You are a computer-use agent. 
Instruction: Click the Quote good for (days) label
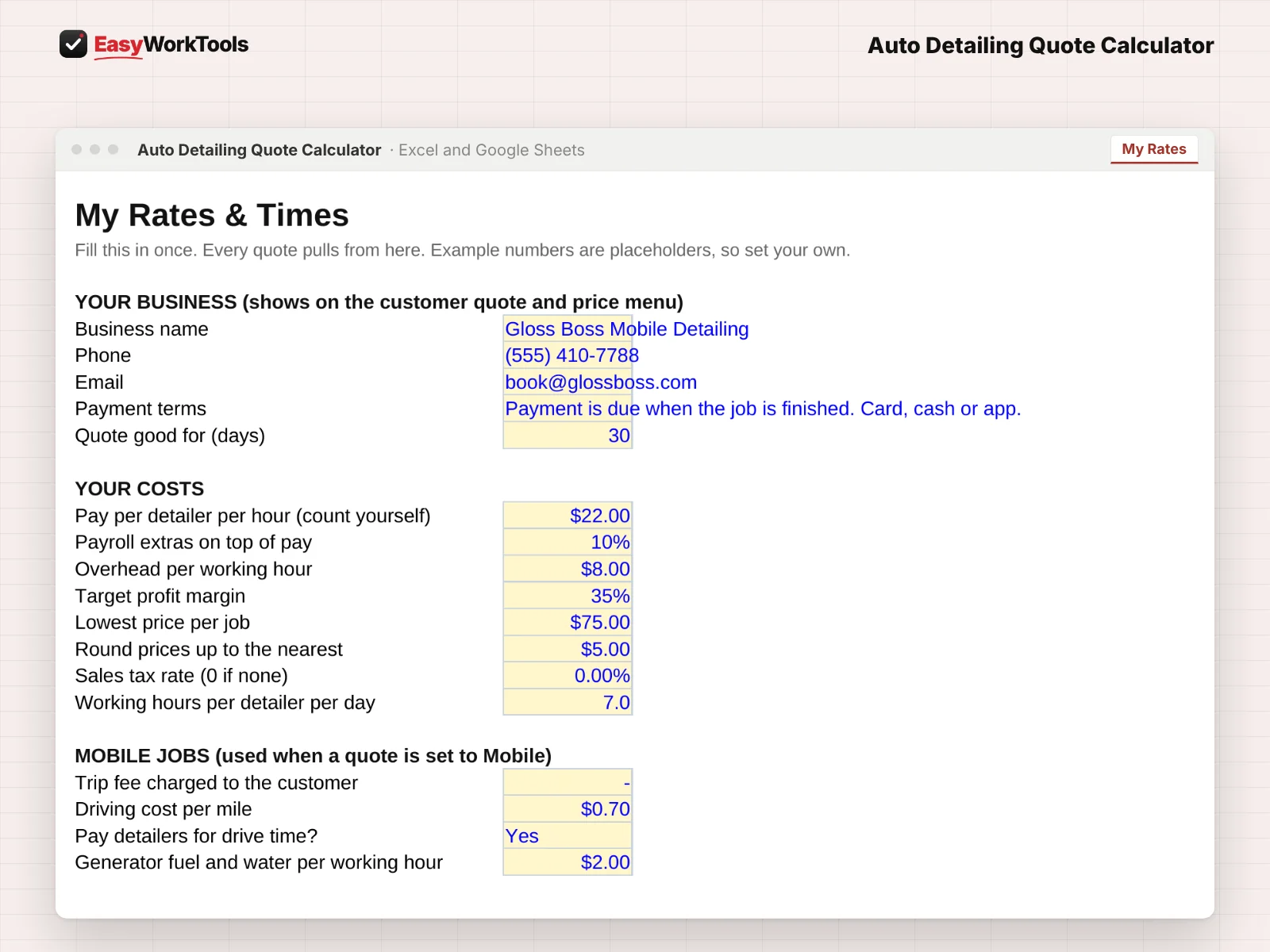pyautogui.click(x=170, y=436)
